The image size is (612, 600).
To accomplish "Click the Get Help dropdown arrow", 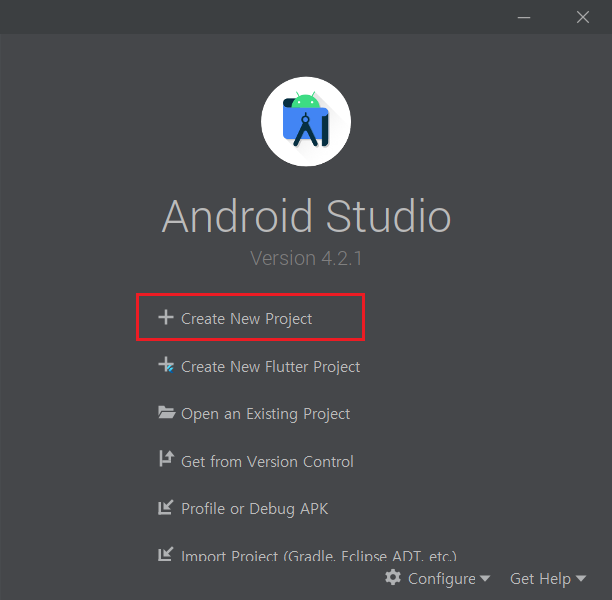I will pyautogui.click(x=581, y=578).
